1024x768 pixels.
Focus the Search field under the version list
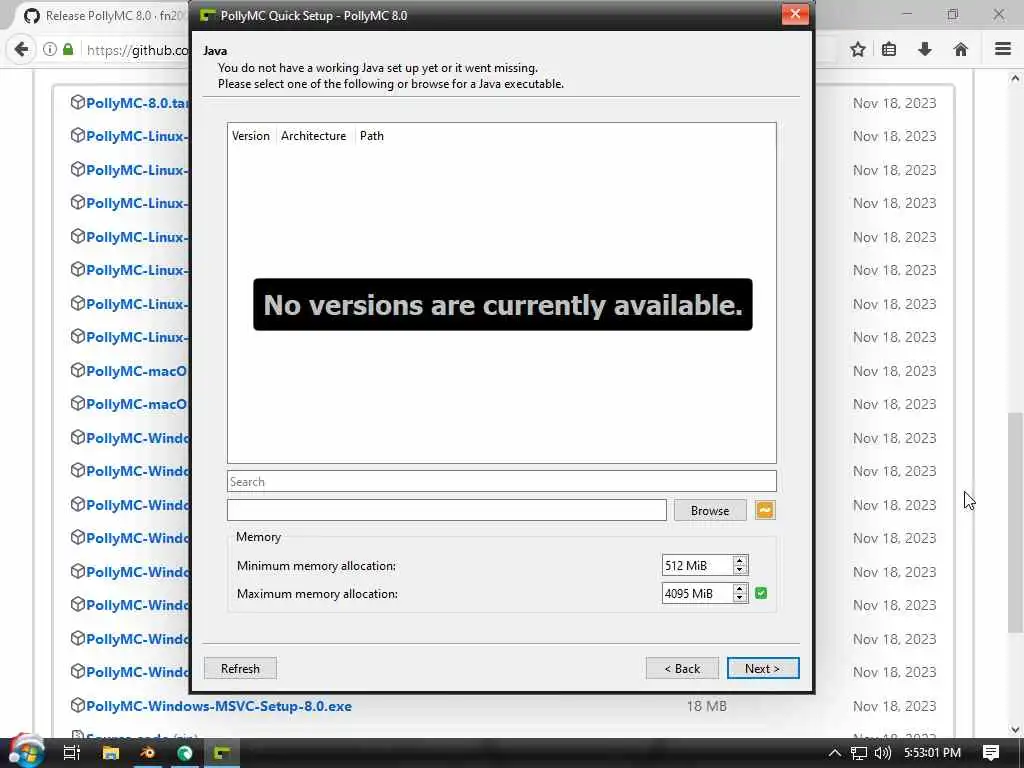[502, 481]
